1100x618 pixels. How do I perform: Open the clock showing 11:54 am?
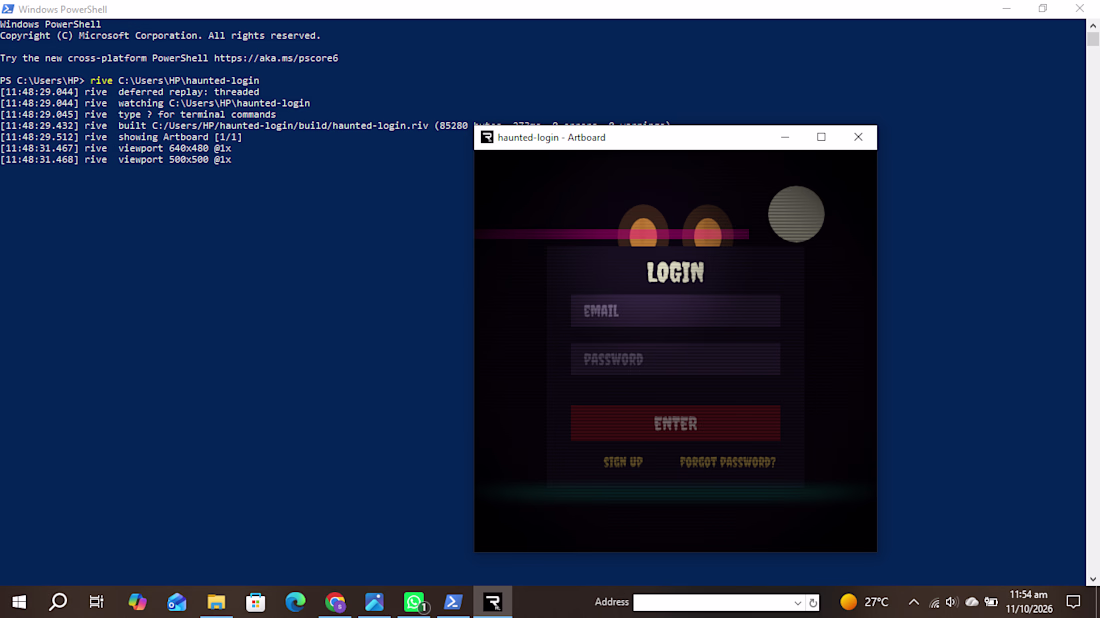[x=1029, y=602]
